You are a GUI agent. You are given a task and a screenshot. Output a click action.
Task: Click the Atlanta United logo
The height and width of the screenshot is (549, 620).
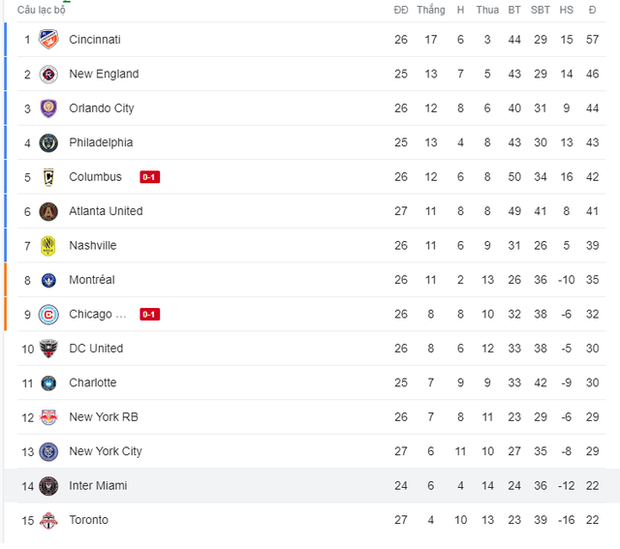(x=48, y=211)
